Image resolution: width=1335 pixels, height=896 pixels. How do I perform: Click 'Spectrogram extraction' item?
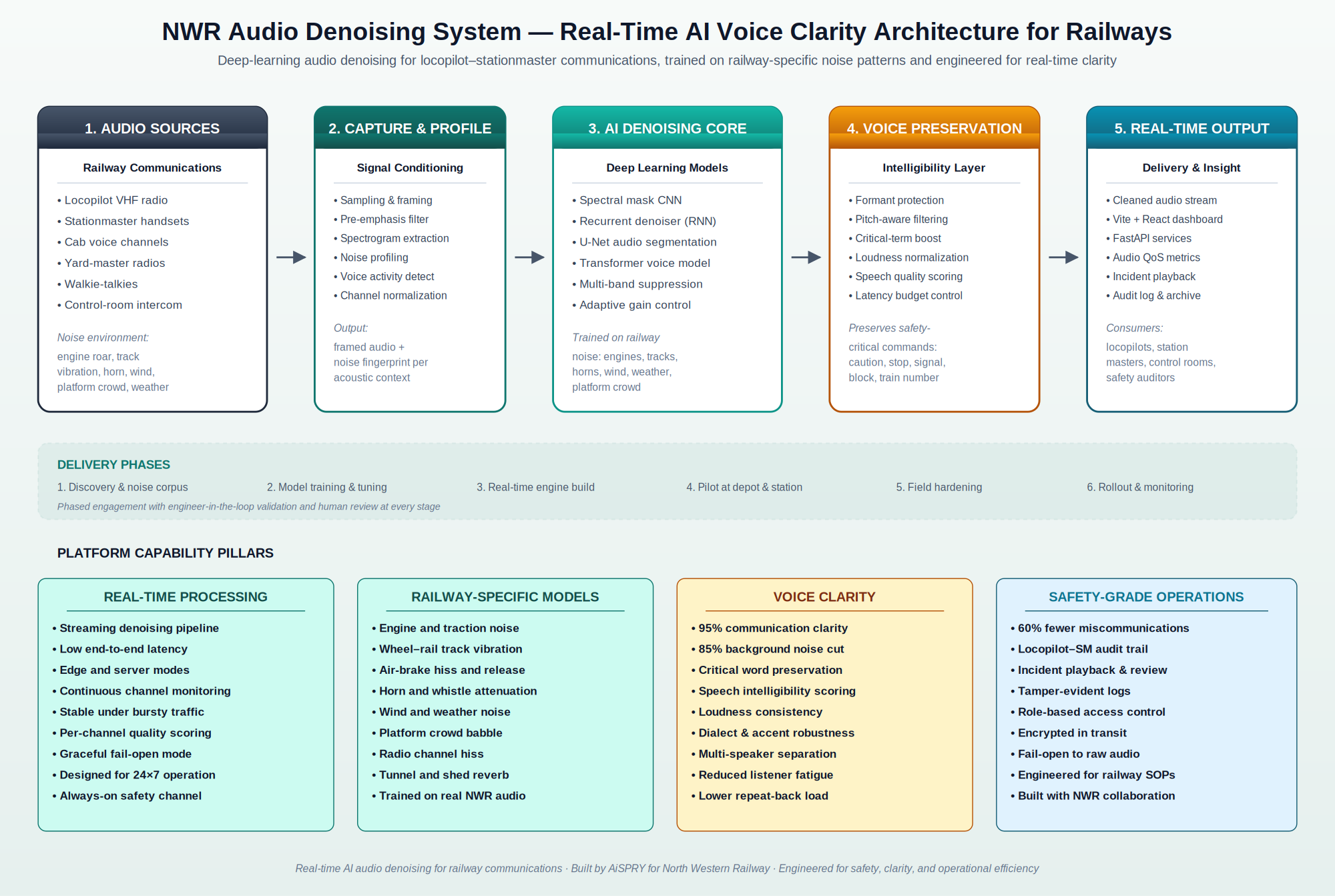coord(391,238)
